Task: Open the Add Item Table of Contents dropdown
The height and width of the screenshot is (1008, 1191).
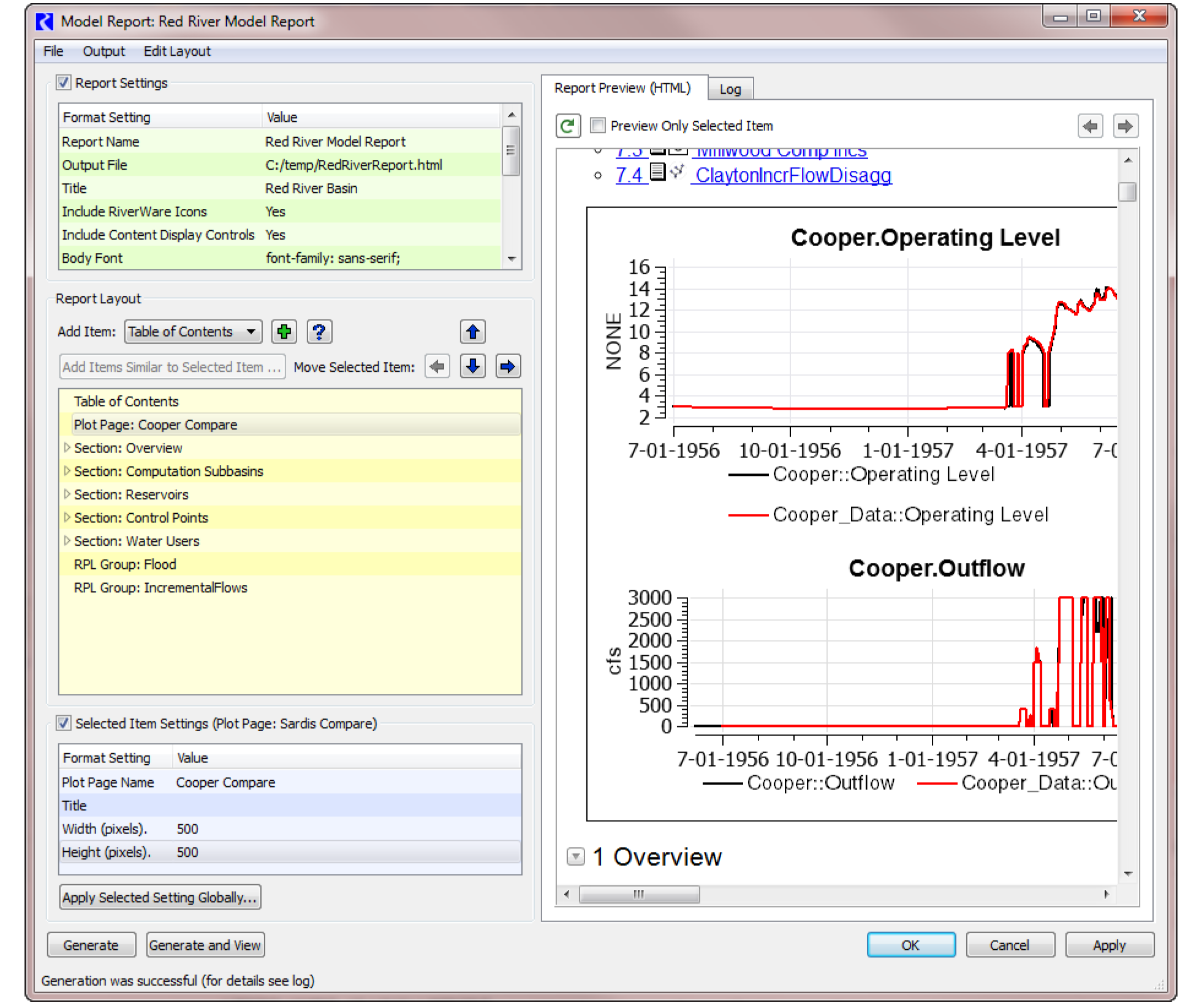Action: pos(193,332)
